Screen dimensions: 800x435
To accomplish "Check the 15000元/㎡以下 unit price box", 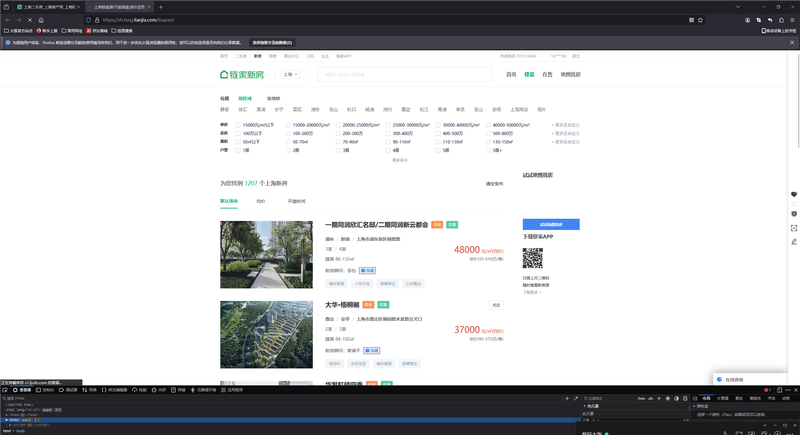I will (238, 125).
